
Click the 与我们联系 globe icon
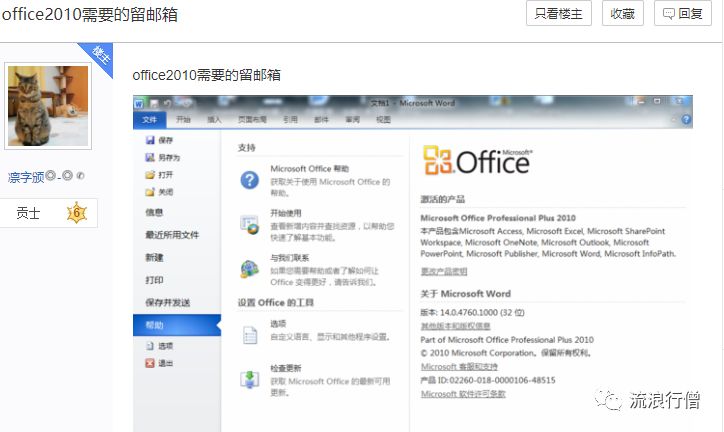[249, 269]
